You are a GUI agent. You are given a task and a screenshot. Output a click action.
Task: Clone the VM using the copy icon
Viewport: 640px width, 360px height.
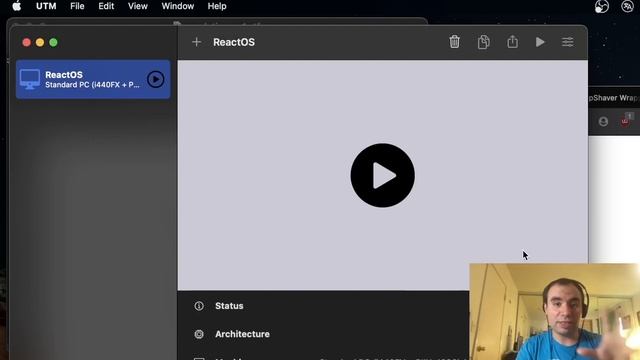pyautogui.click(x=483, y=42)
